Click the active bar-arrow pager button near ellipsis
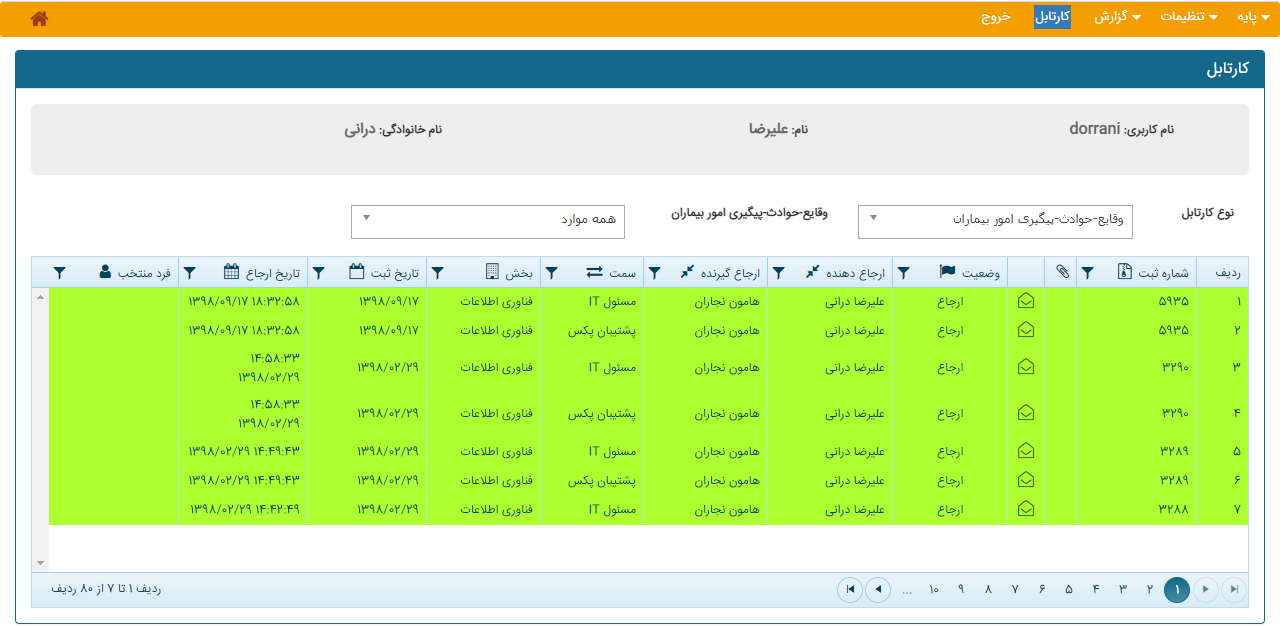The height and width of the screenshot is (628, 1280). pyautogui.click(x=850, y=590)
